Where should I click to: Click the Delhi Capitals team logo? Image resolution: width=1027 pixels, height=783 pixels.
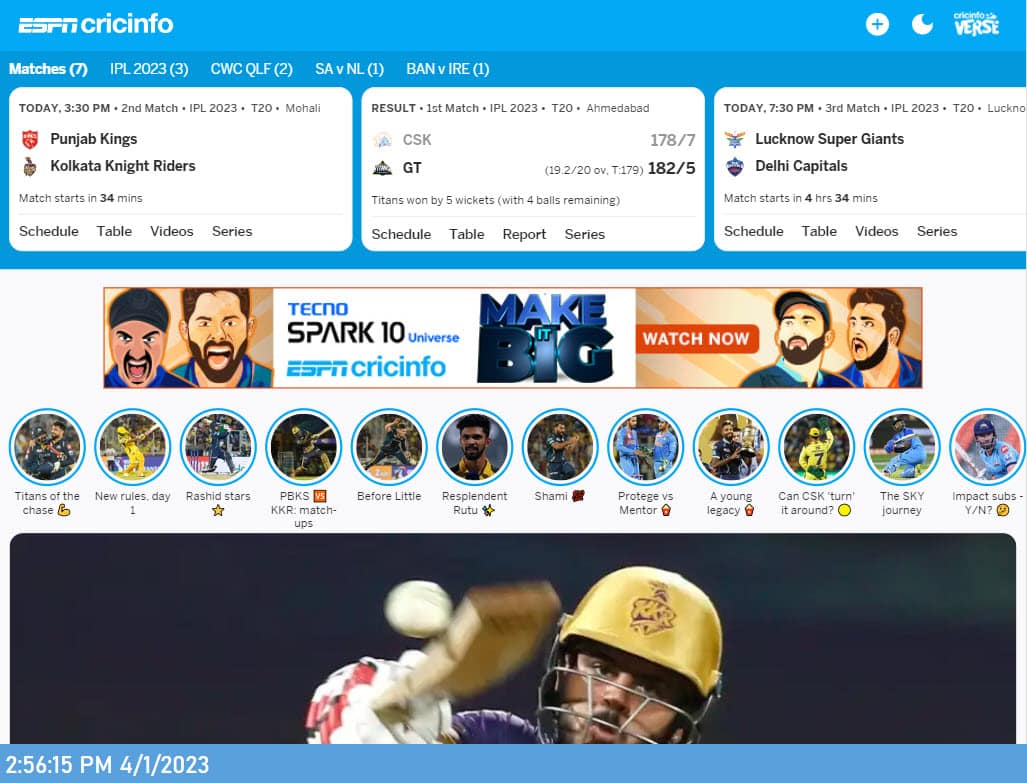735,167
